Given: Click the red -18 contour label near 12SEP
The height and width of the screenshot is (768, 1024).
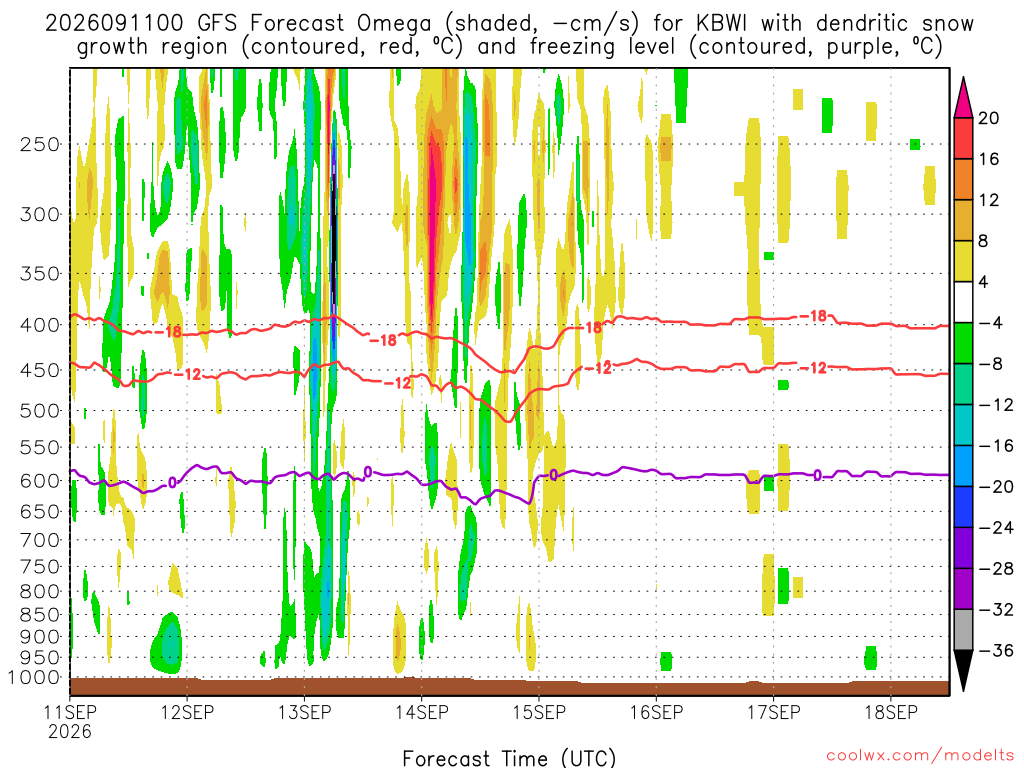Looking at the screenshot, I should click(168, 332).
